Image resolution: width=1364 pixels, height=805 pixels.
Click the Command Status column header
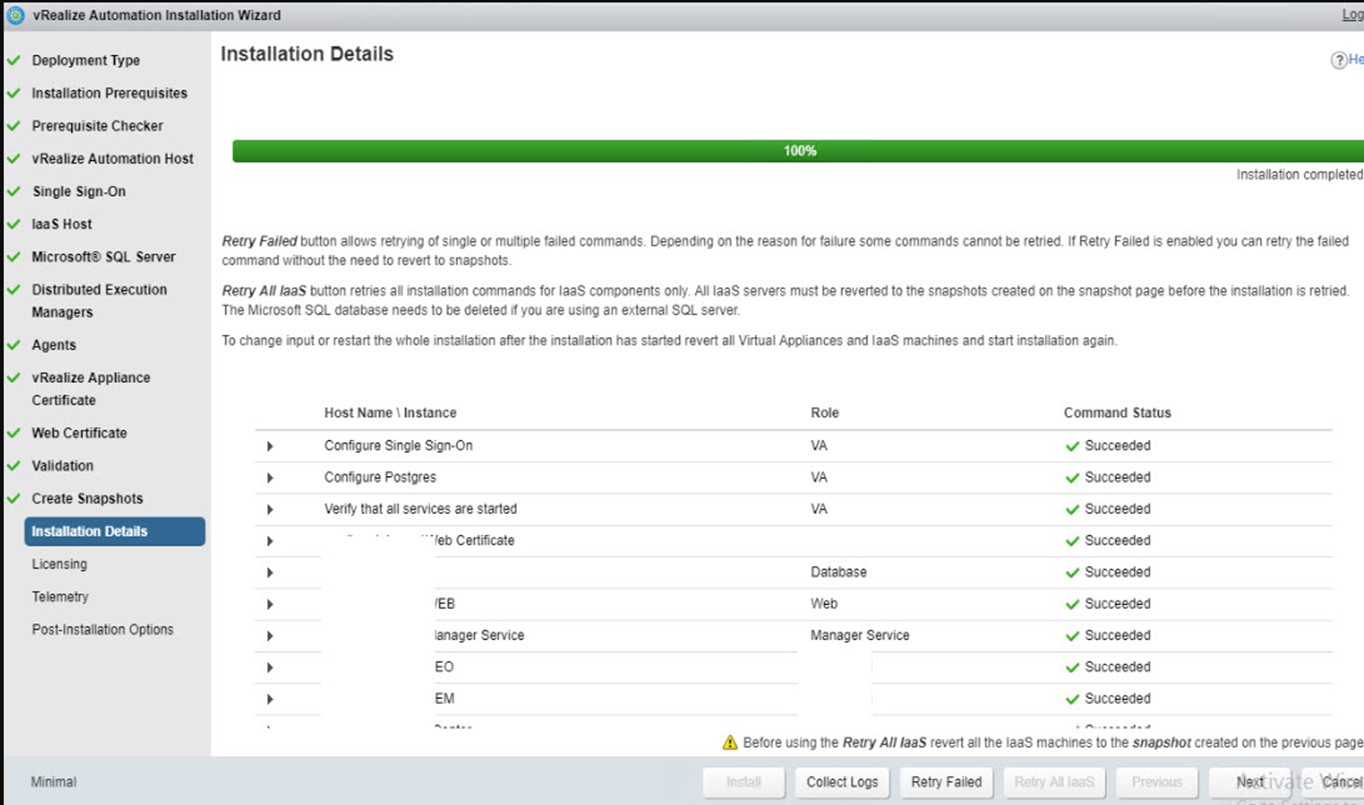(x=1117, y=413)
